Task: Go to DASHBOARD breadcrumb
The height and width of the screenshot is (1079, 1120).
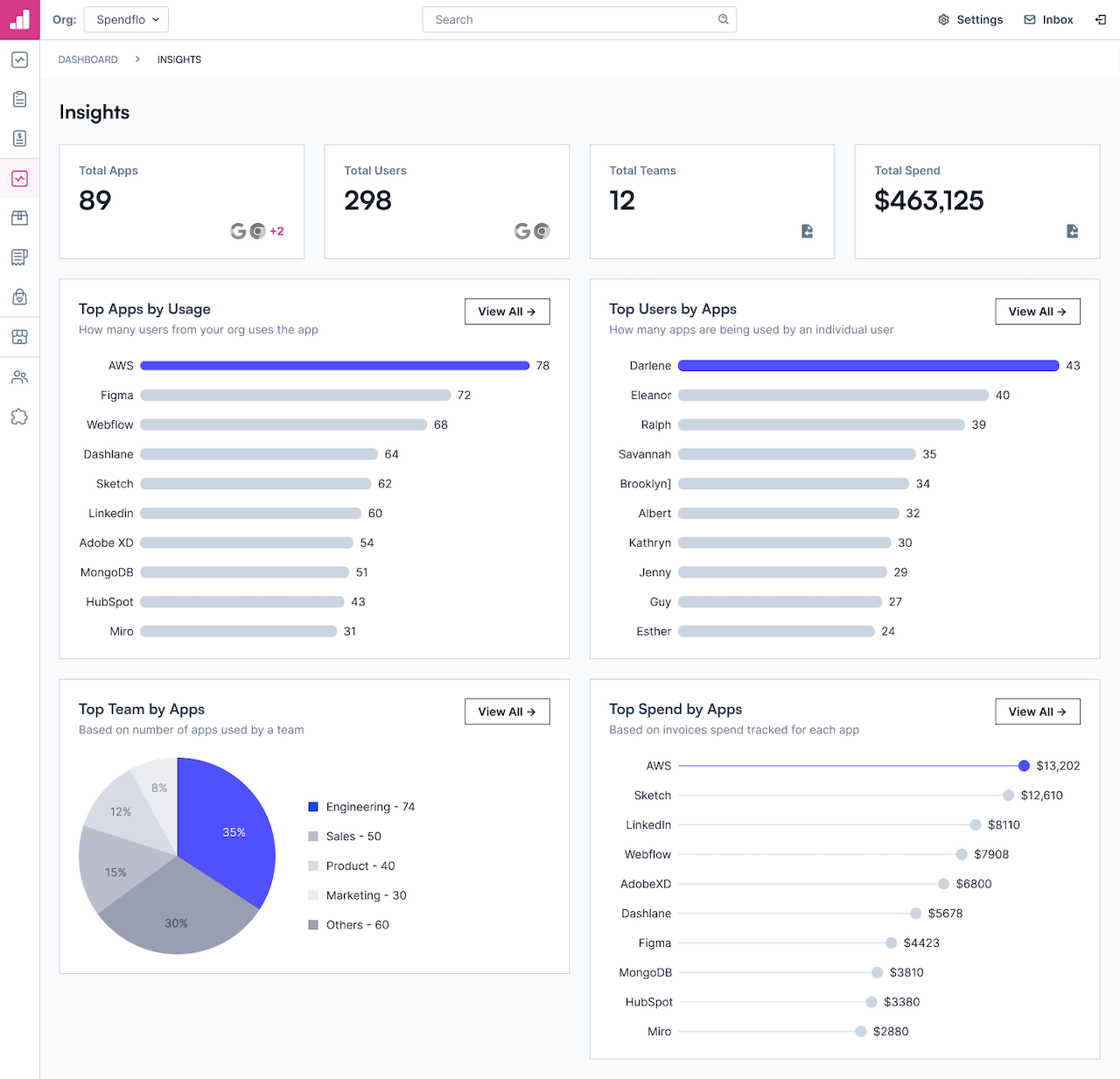Action: tap(87, 60)
